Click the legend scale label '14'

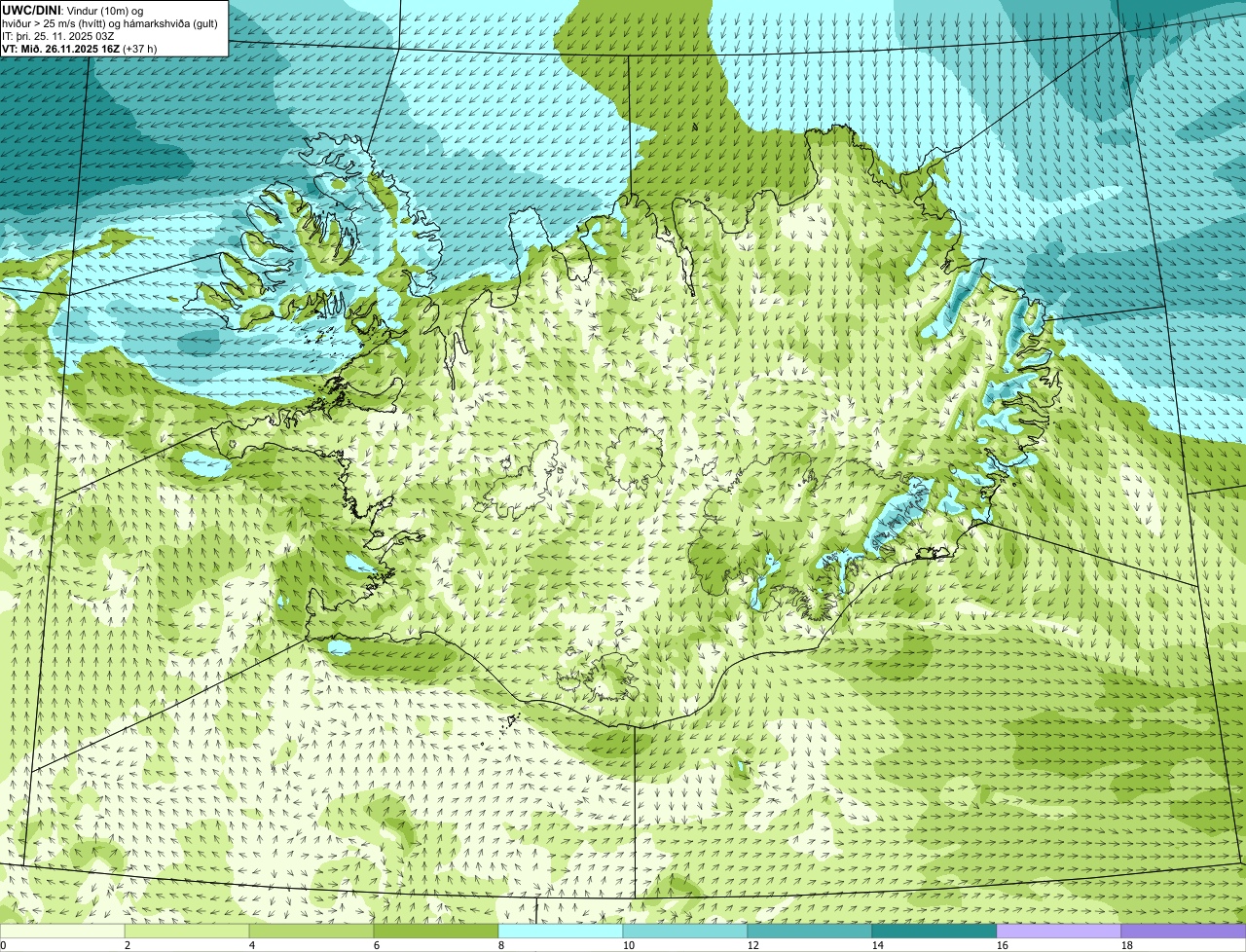(x=878, y=945)
